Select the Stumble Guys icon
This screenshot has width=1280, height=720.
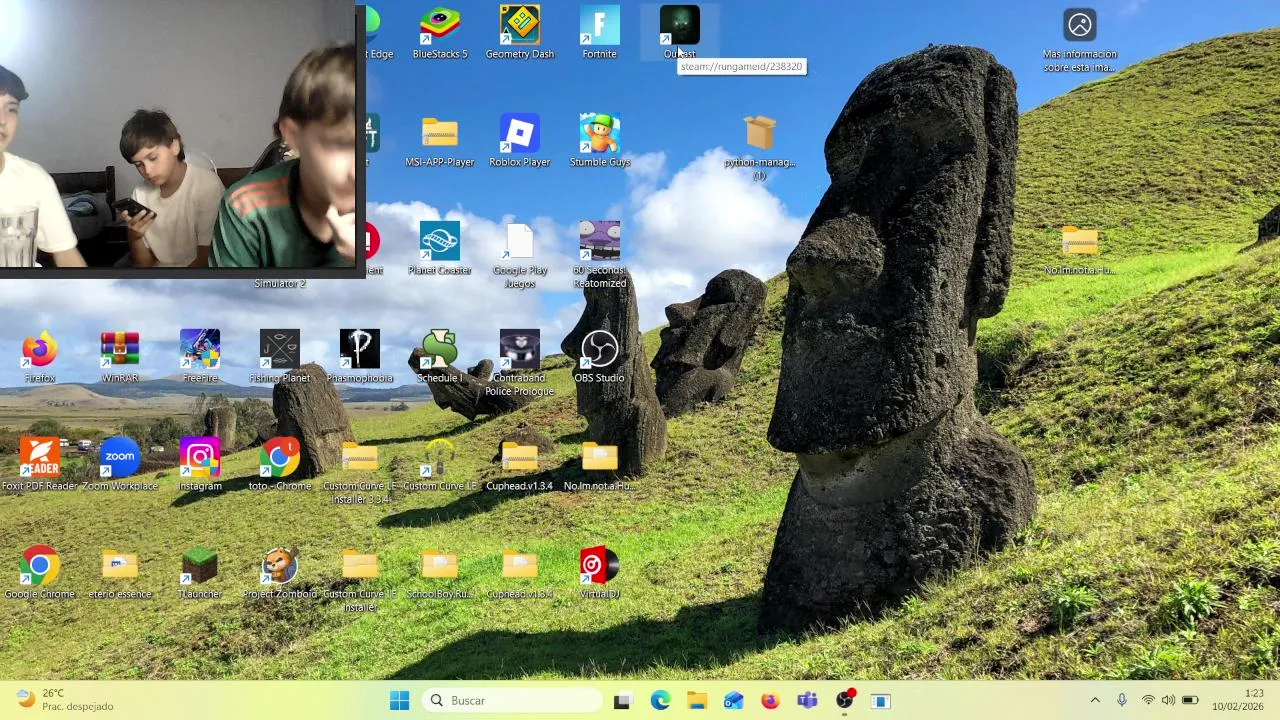pos(600,141)
